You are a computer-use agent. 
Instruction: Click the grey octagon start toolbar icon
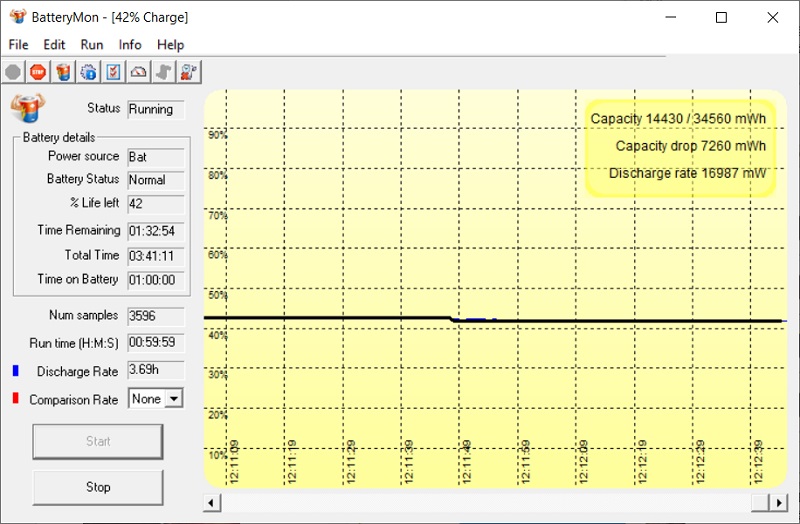point(13,72)
